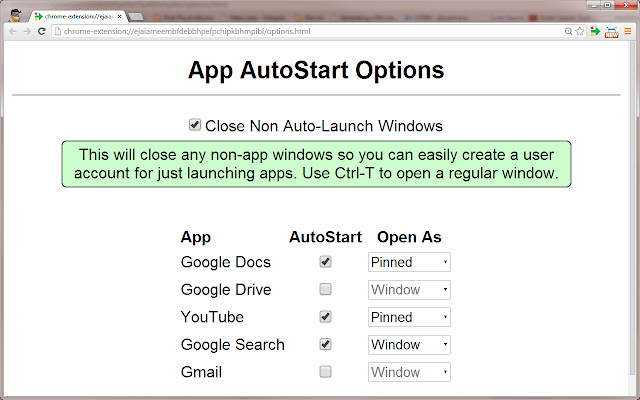Click the Open As column header
Image resolution: width=640 pixels, height=400 pixels.
(409, 237)
